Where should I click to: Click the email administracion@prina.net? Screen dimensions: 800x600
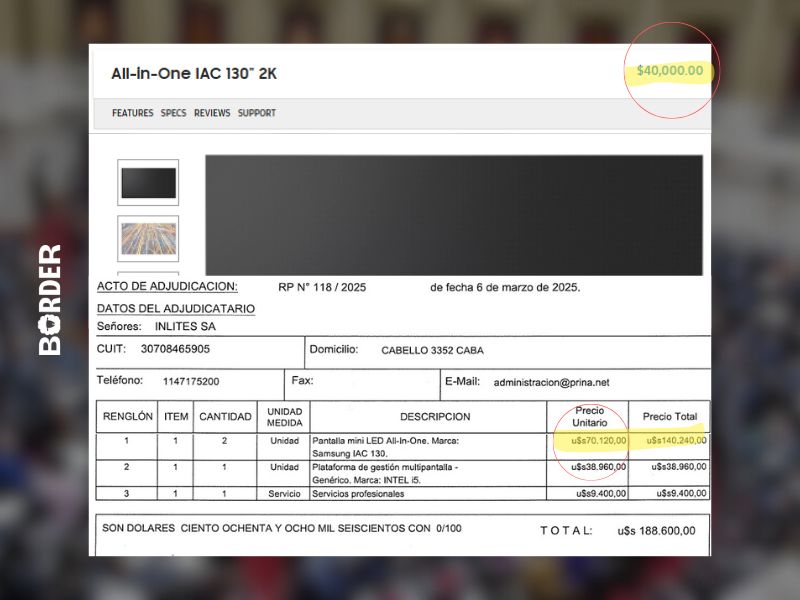pyautogui.click(x=552, y=382)
